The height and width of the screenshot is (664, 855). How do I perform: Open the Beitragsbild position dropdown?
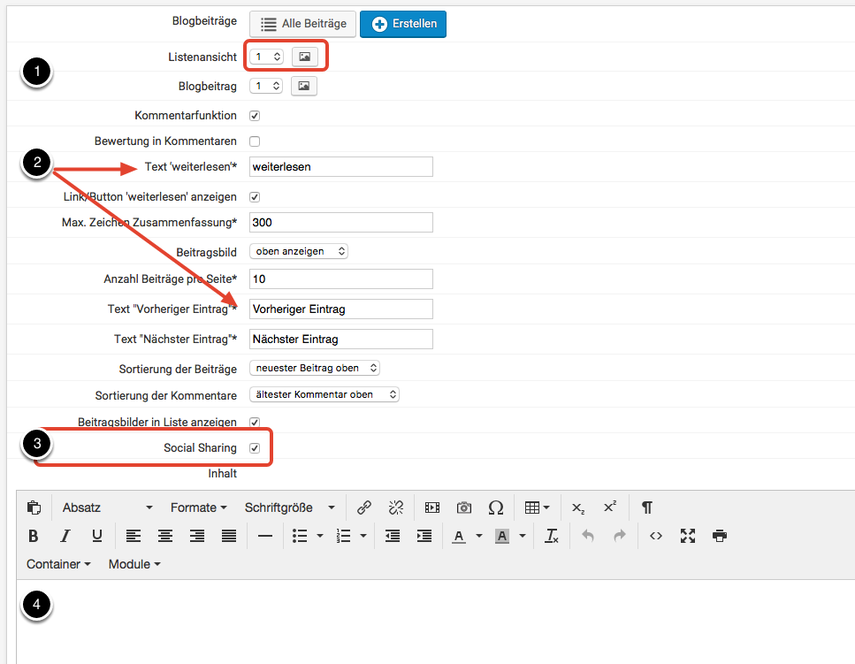click(299, 251)
